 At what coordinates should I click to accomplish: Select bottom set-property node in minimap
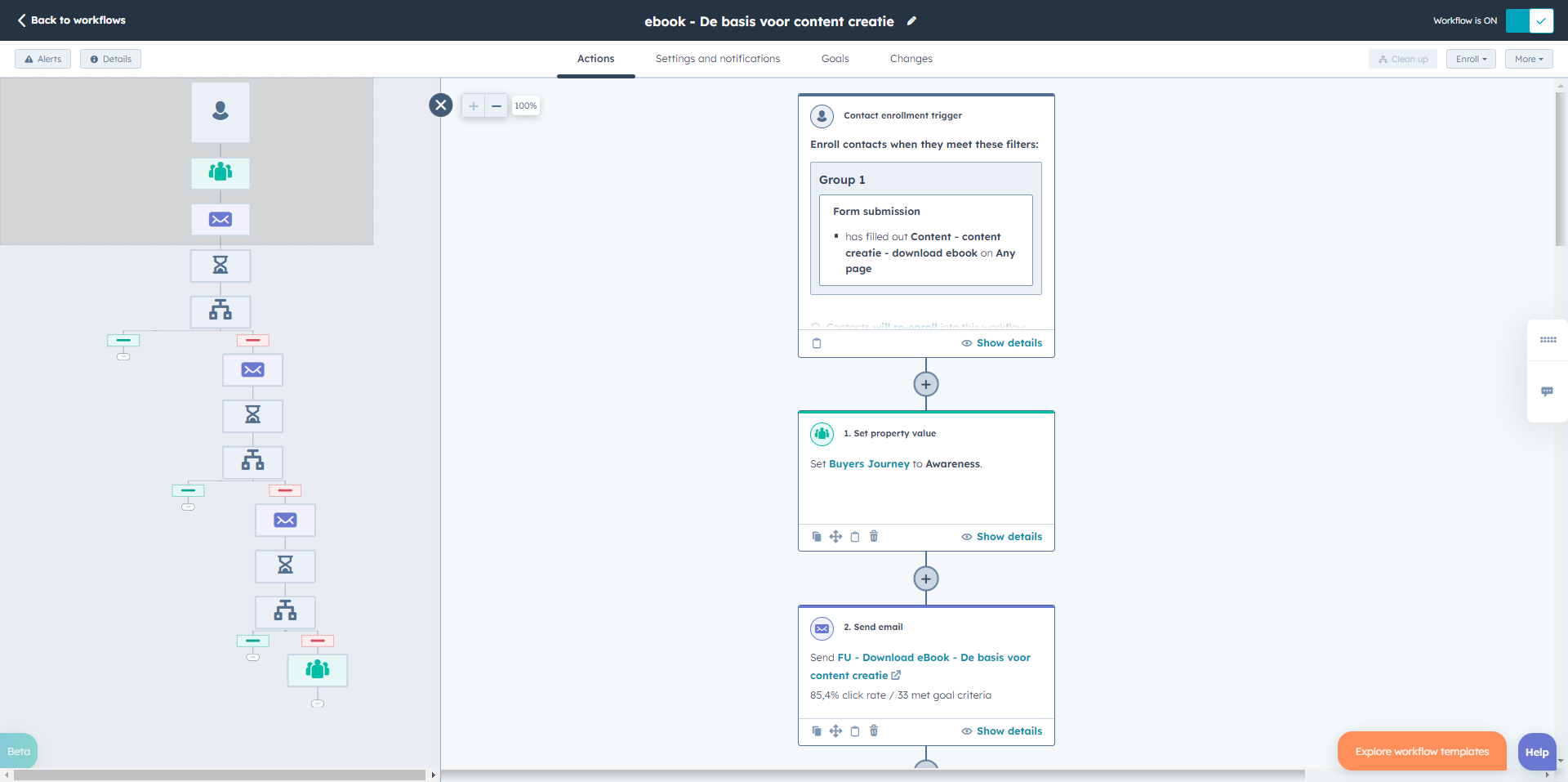point(318,670)
